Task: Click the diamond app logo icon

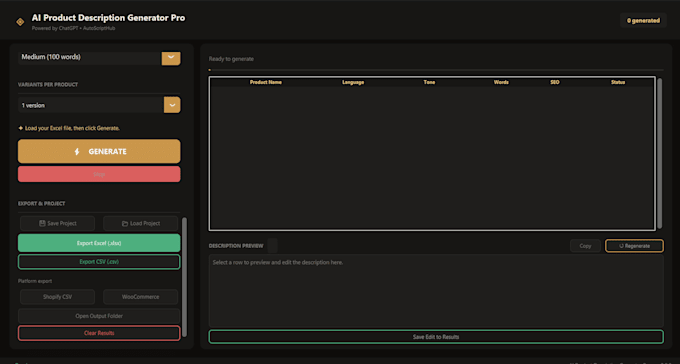Action: 20,22
